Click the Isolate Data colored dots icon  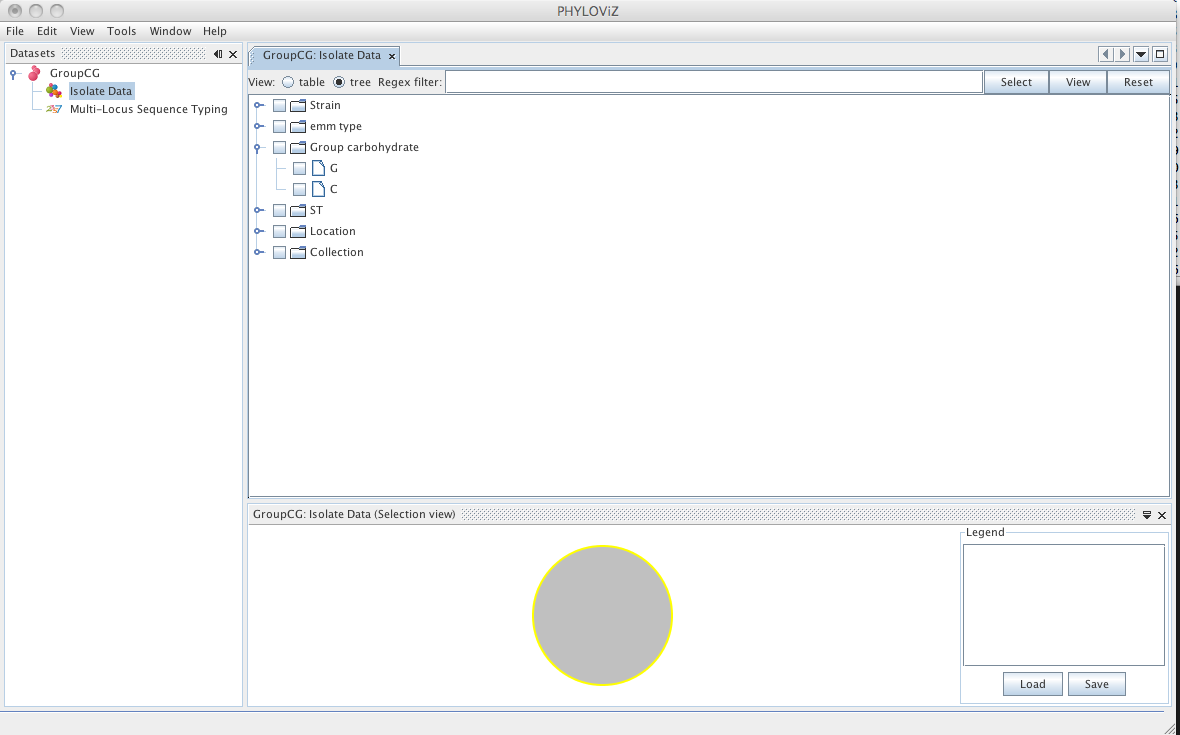click(53, 91)
